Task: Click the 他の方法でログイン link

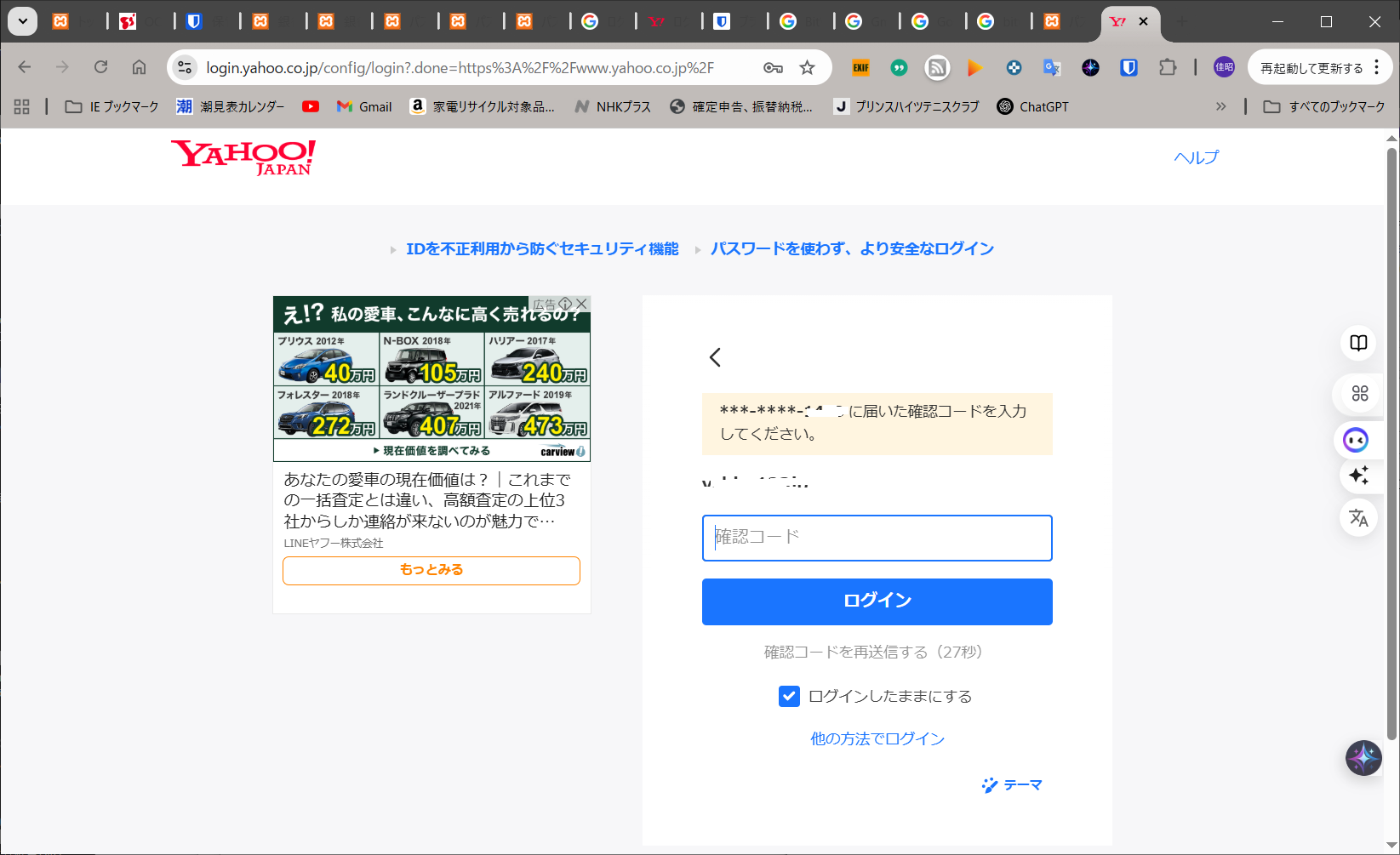Action: pos(877,738)
